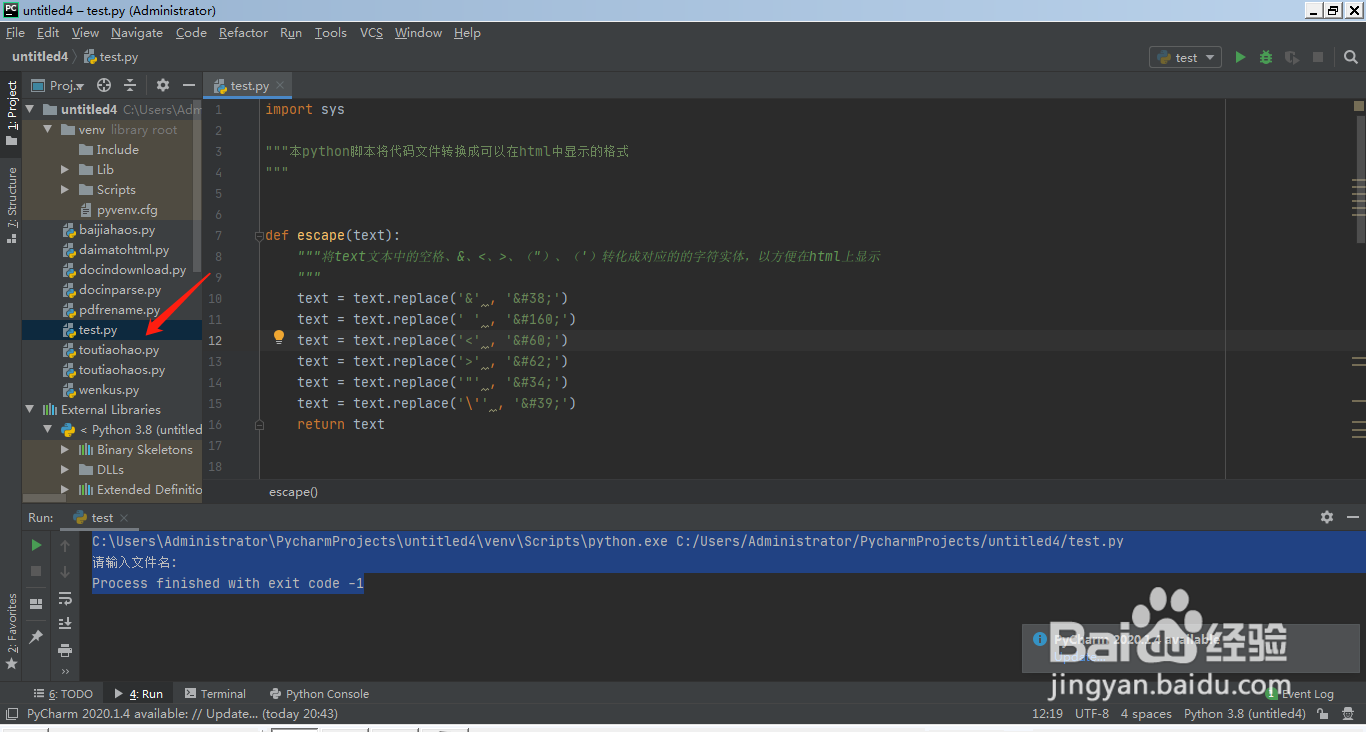Open the test run configuration dropdown
1366x732 pixels.
click(x=1186, y=58)
